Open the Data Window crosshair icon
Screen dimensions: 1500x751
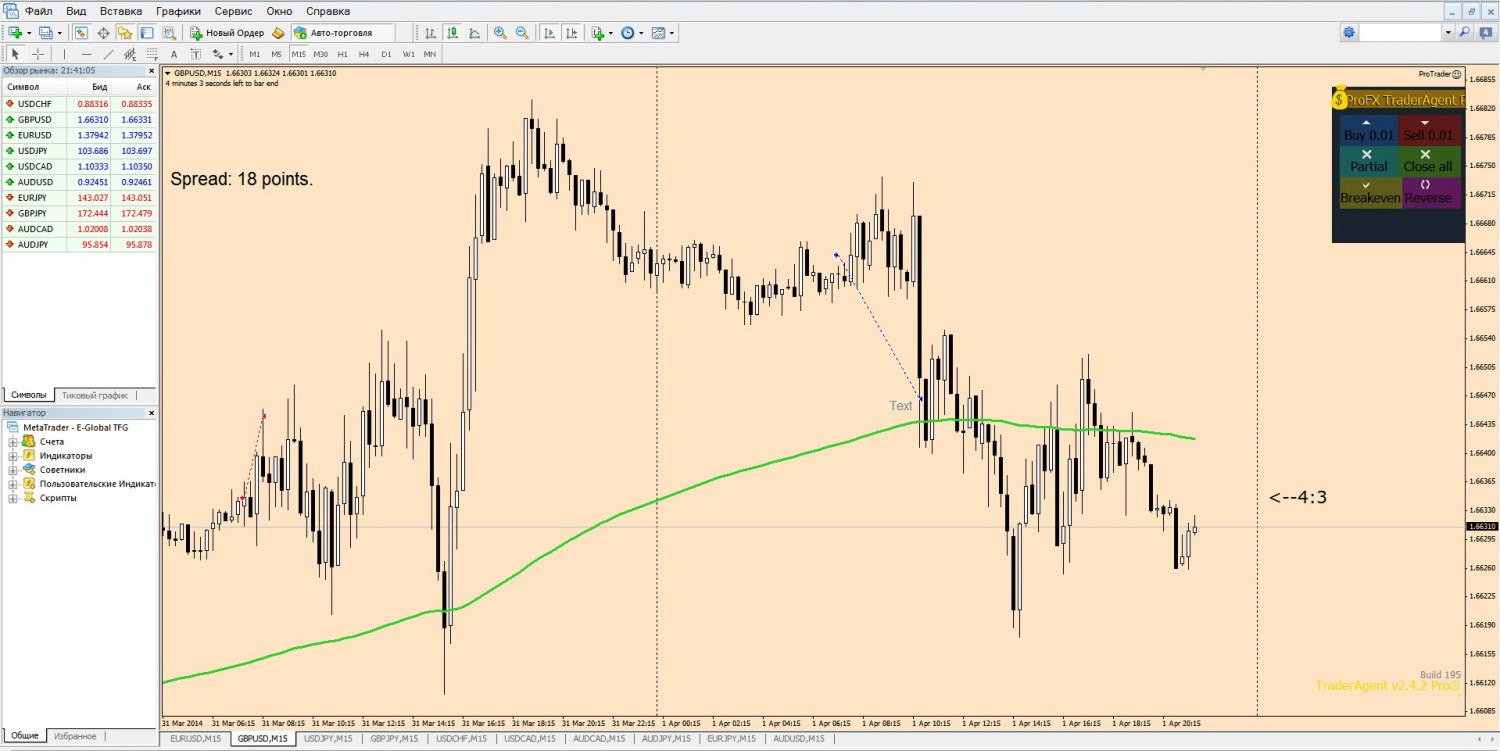(x=103, y=33)
